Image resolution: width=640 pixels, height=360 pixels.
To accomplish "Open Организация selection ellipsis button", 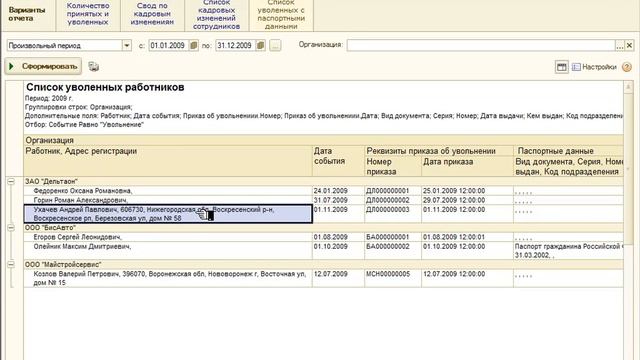I will click(620, 45).
